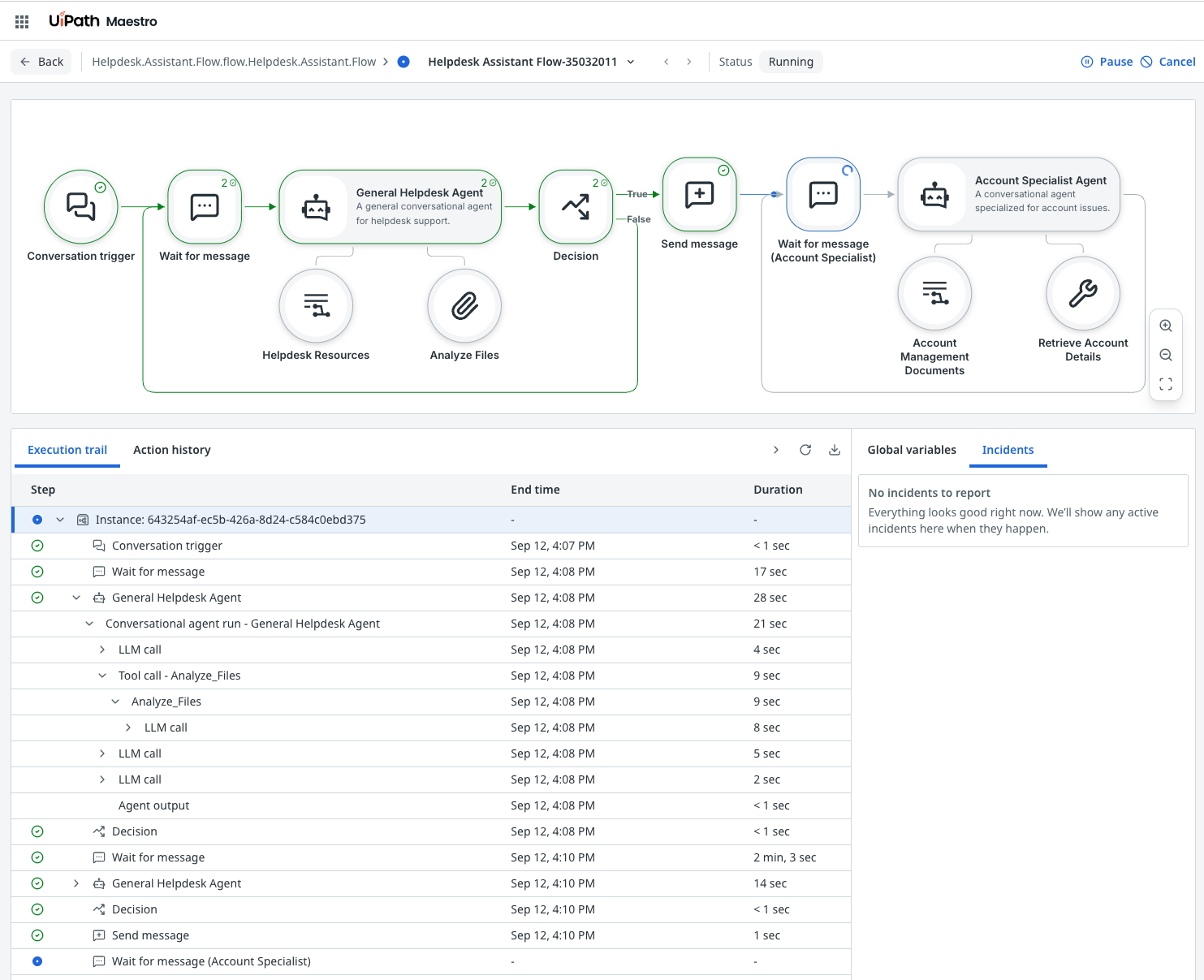1204x980 pixels.
Task: Open Helpdesk.Assistant.Flow breadcrumb link
Action: [234, 62]
